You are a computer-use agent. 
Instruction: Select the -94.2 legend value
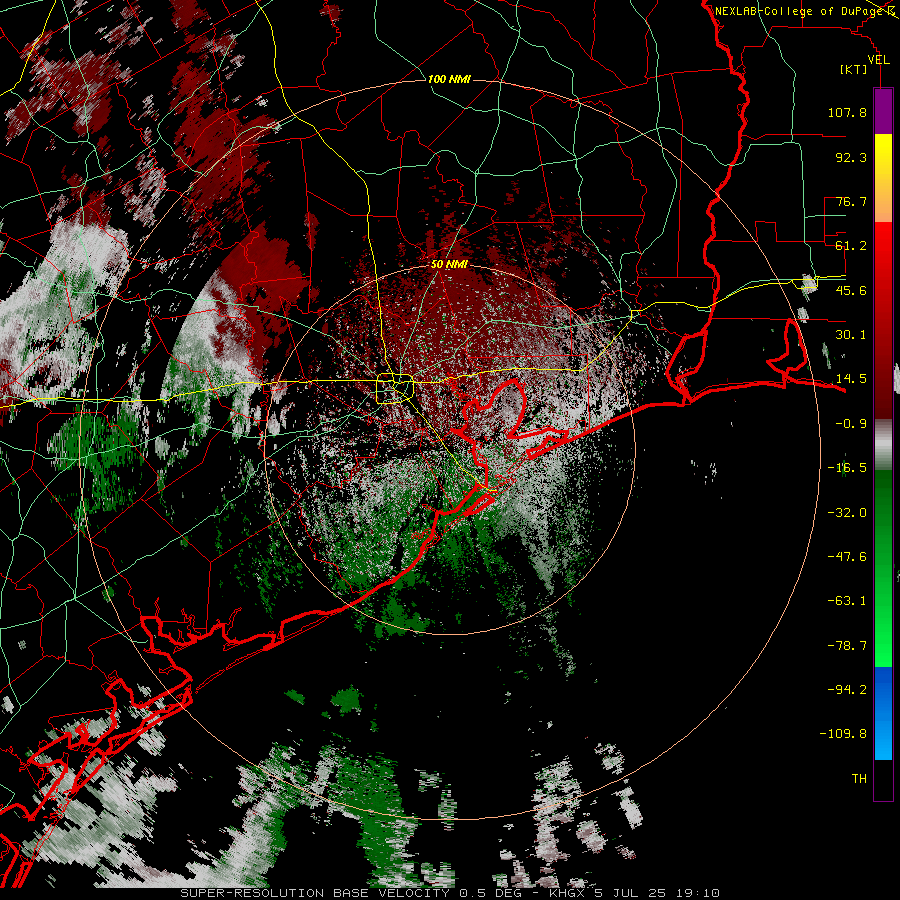[x=847, y=690]
